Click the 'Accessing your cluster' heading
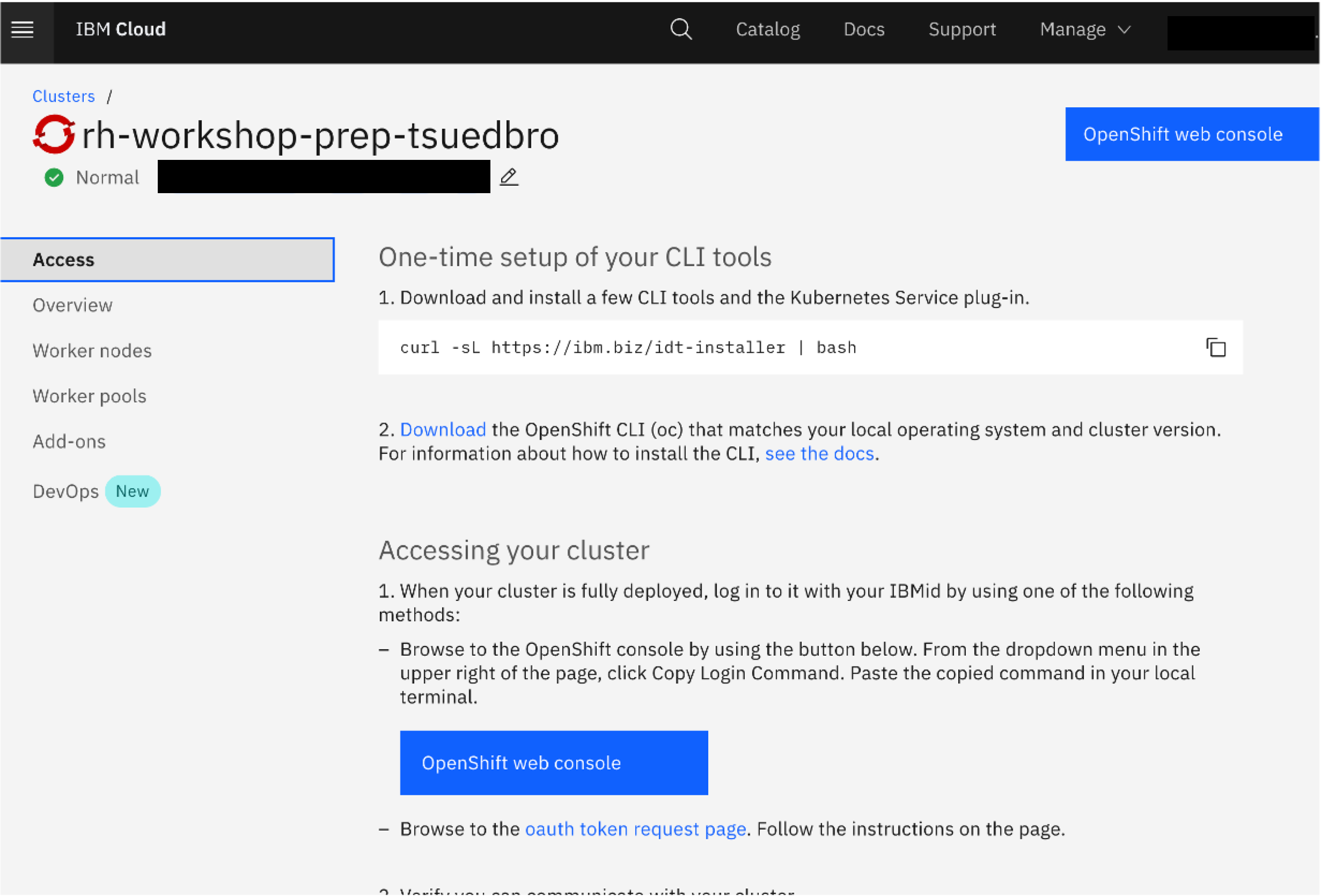Screen dimensions: 1321x896 (x=514, y=550)
